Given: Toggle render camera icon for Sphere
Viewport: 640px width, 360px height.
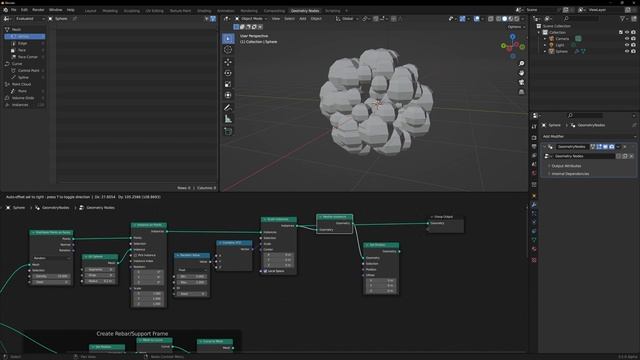Looking at the screenshot, I should coord(633,51).
